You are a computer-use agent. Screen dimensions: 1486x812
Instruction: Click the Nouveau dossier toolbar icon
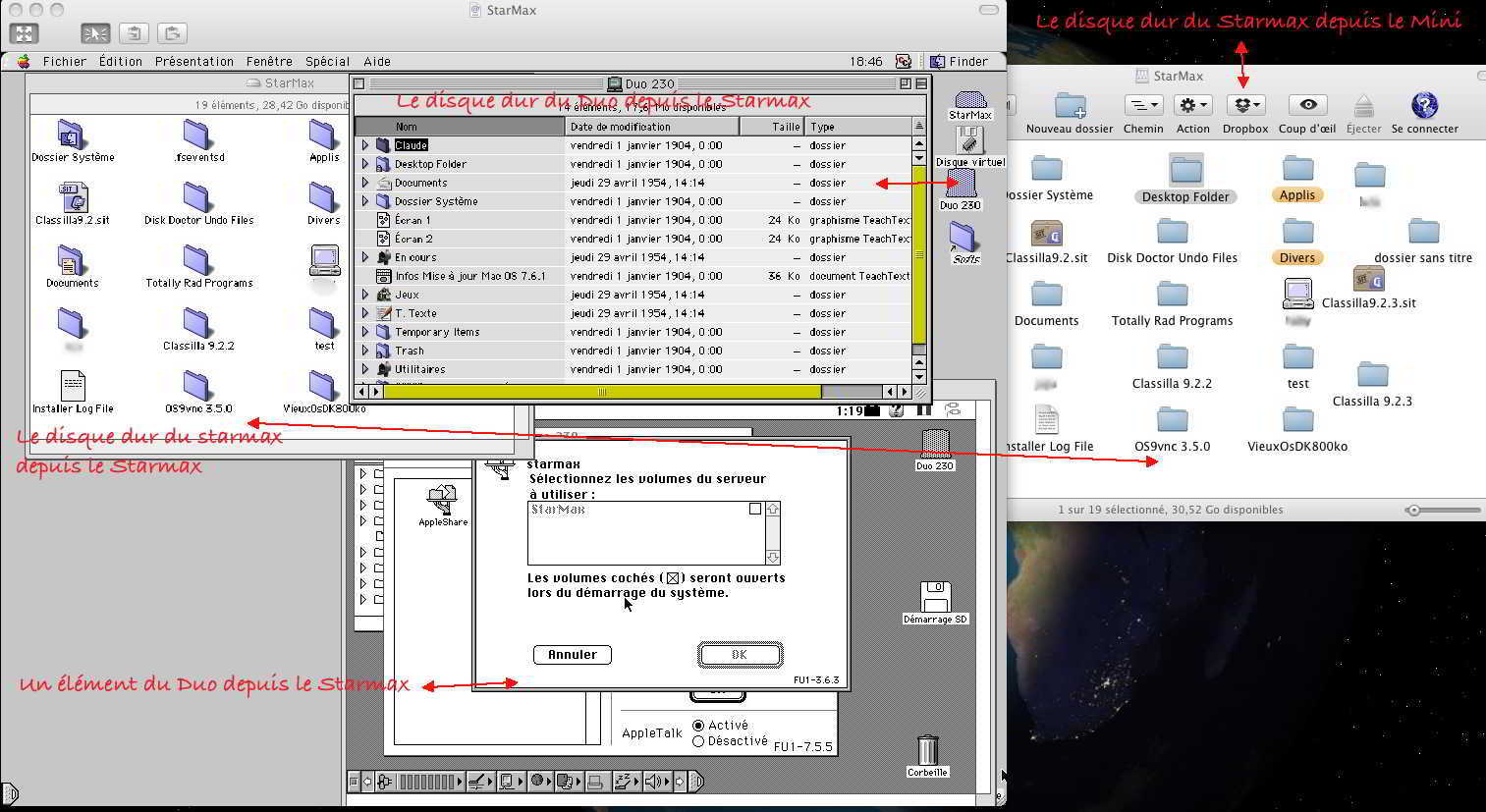pyautogui.click(x=1070, y=105)
